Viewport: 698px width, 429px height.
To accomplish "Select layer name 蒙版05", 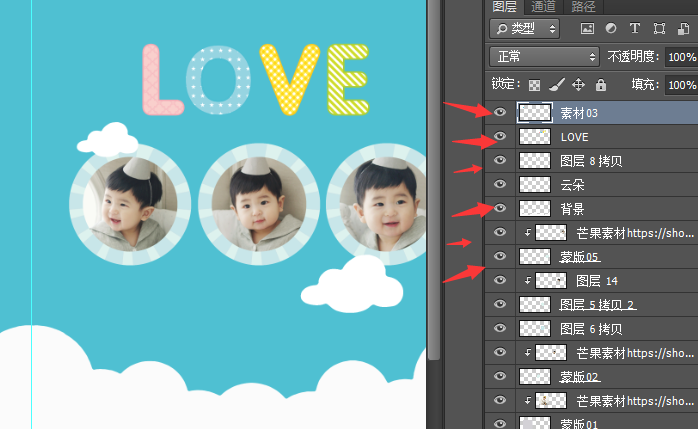I will tap(580, 257).
